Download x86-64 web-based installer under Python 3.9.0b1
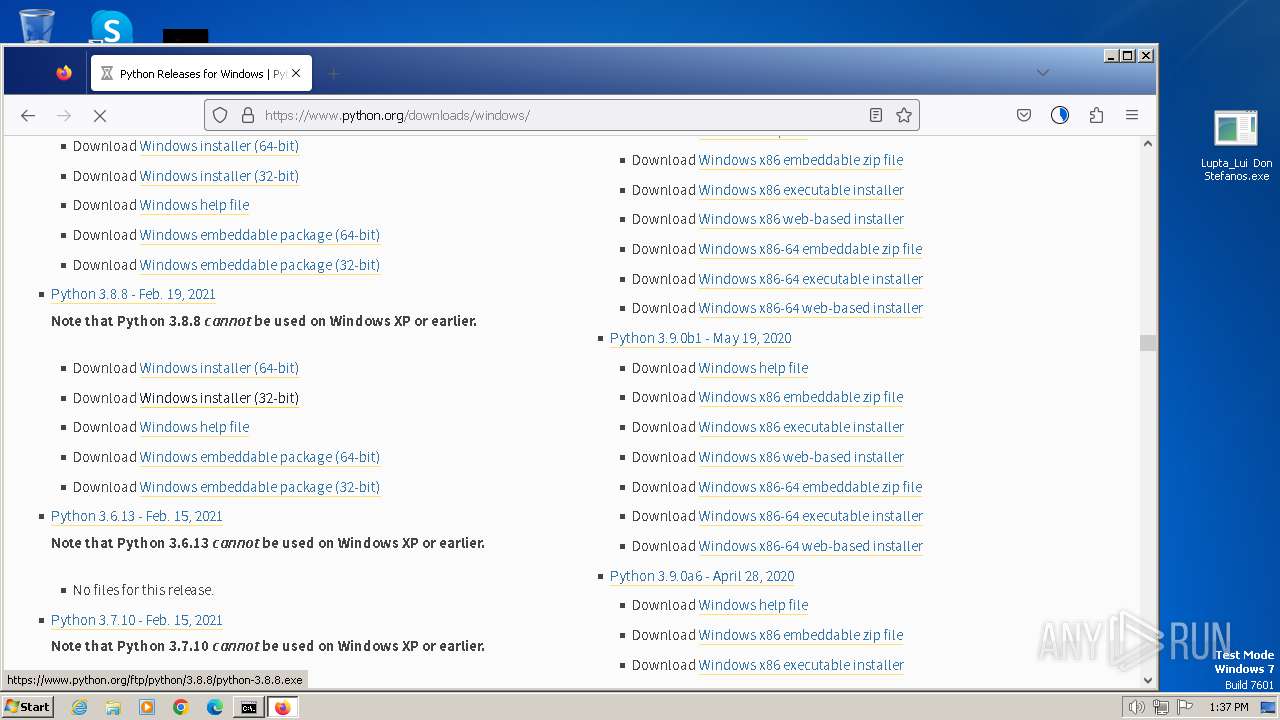Image resolution: width=1280 pixels, height=720 pixels. coord(811,546)
